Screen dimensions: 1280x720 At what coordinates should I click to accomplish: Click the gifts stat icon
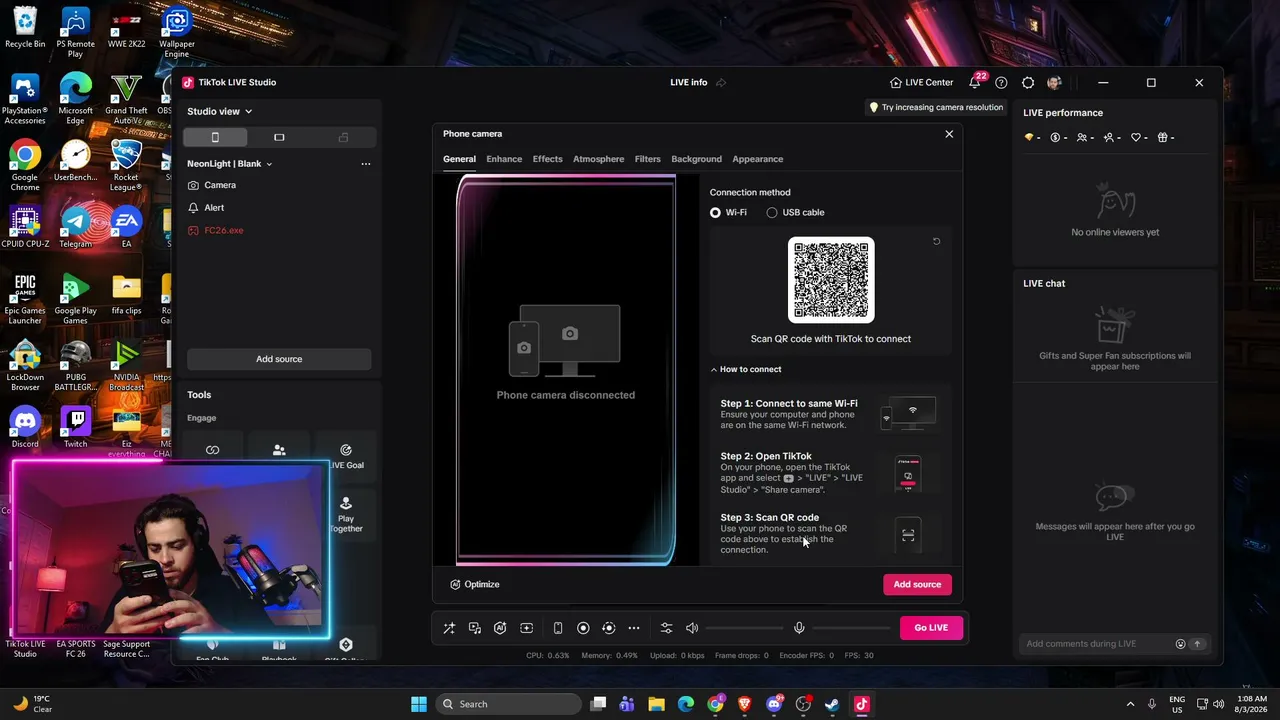click(x=1166, y=137)
